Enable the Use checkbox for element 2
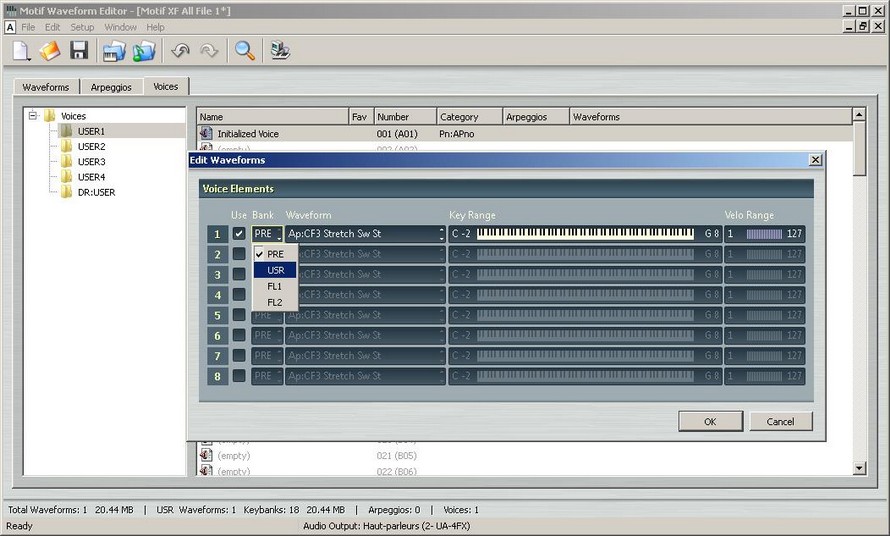The image size is (890, 536). tap(239, 254)
